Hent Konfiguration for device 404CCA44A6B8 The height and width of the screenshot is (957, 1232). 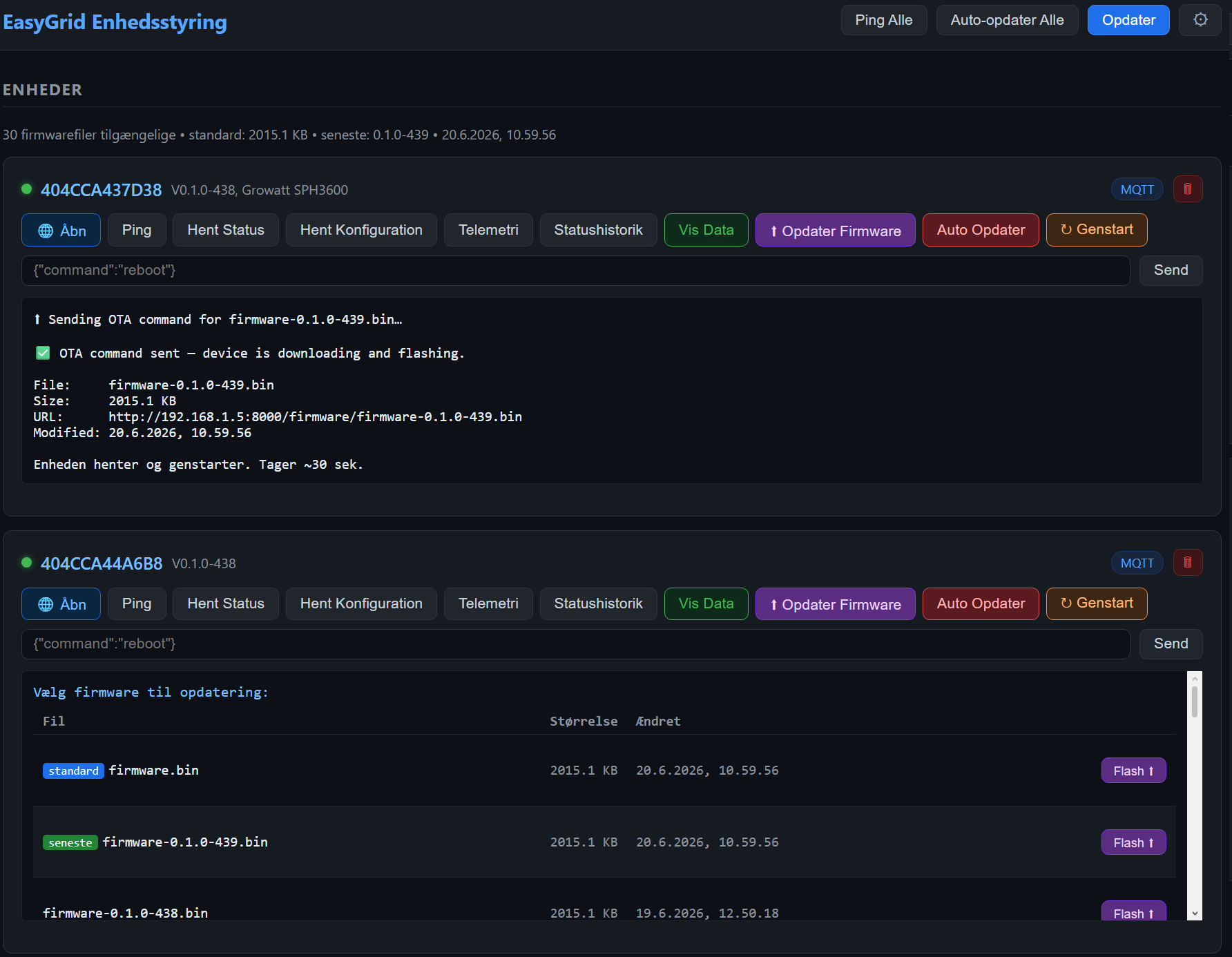[361, 604]
